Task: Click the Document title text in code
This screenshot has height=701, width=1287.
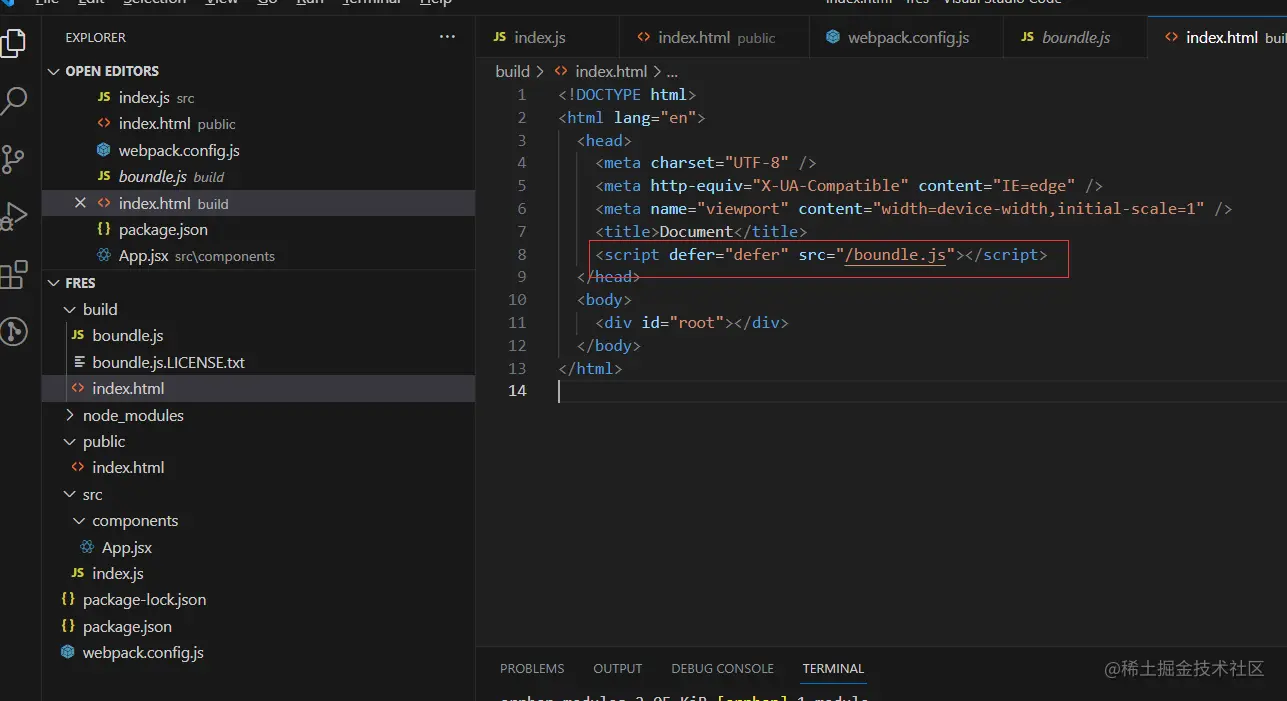Action: coord(695,232)
